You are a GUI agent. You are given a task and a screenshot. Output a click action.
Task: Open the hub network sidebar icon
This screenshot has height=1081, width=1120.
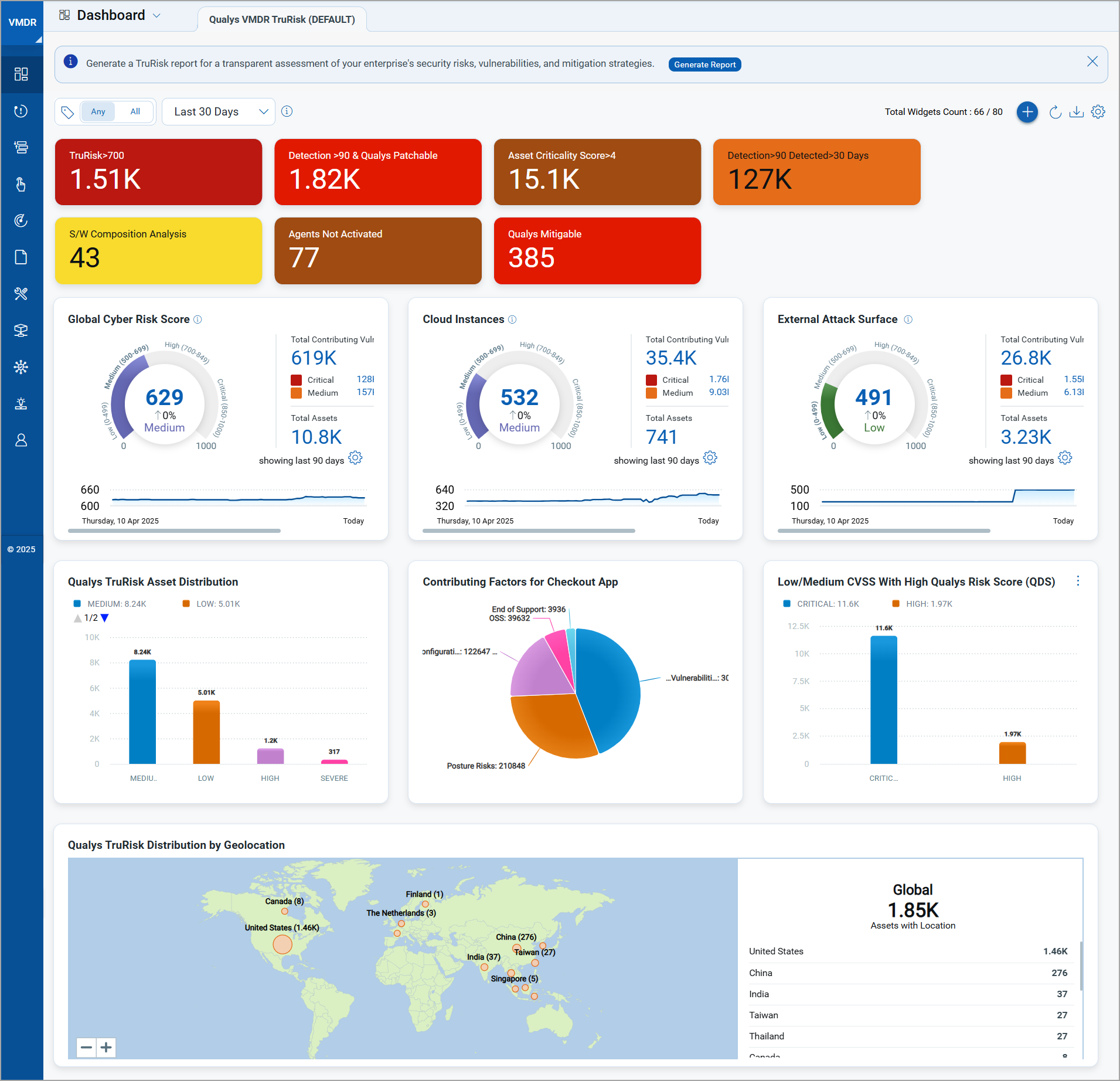pos(21,367)
